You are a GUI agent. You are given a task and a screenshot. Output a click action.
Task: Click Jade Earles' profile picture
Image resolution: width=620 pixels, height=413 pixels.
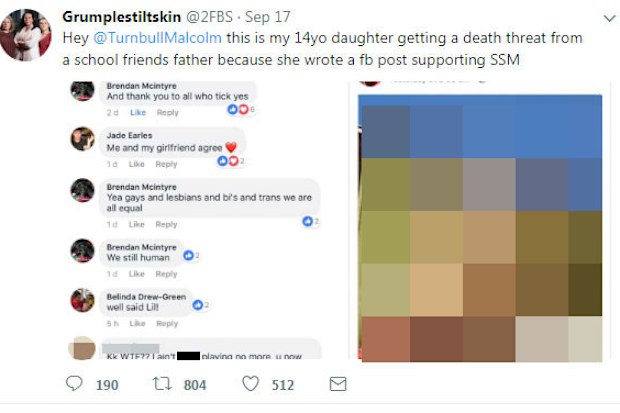click(x=83, y=139)
